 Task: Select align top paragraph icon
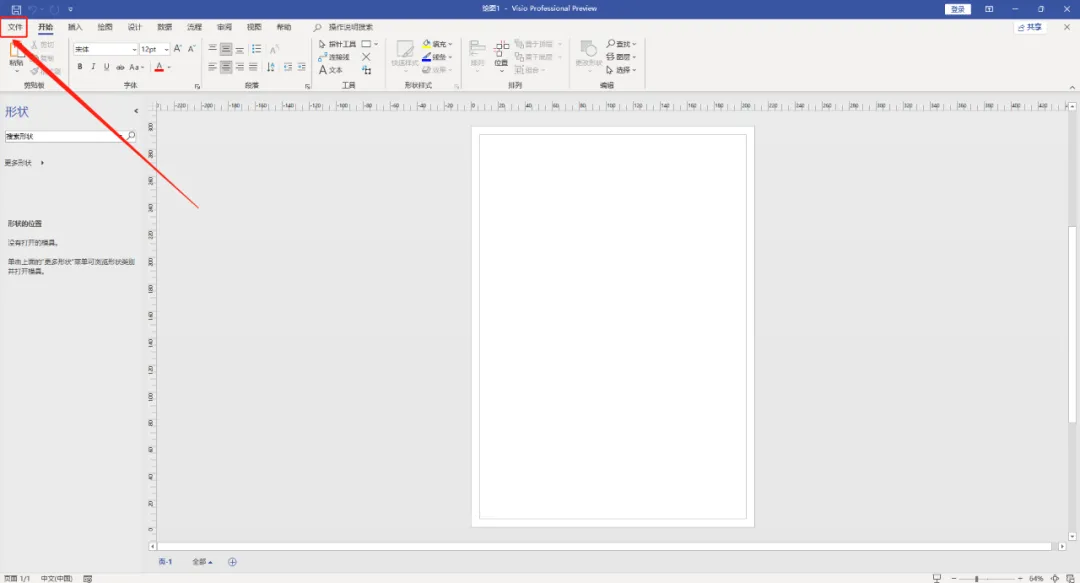pyautogui.click(x=212, y=49)
